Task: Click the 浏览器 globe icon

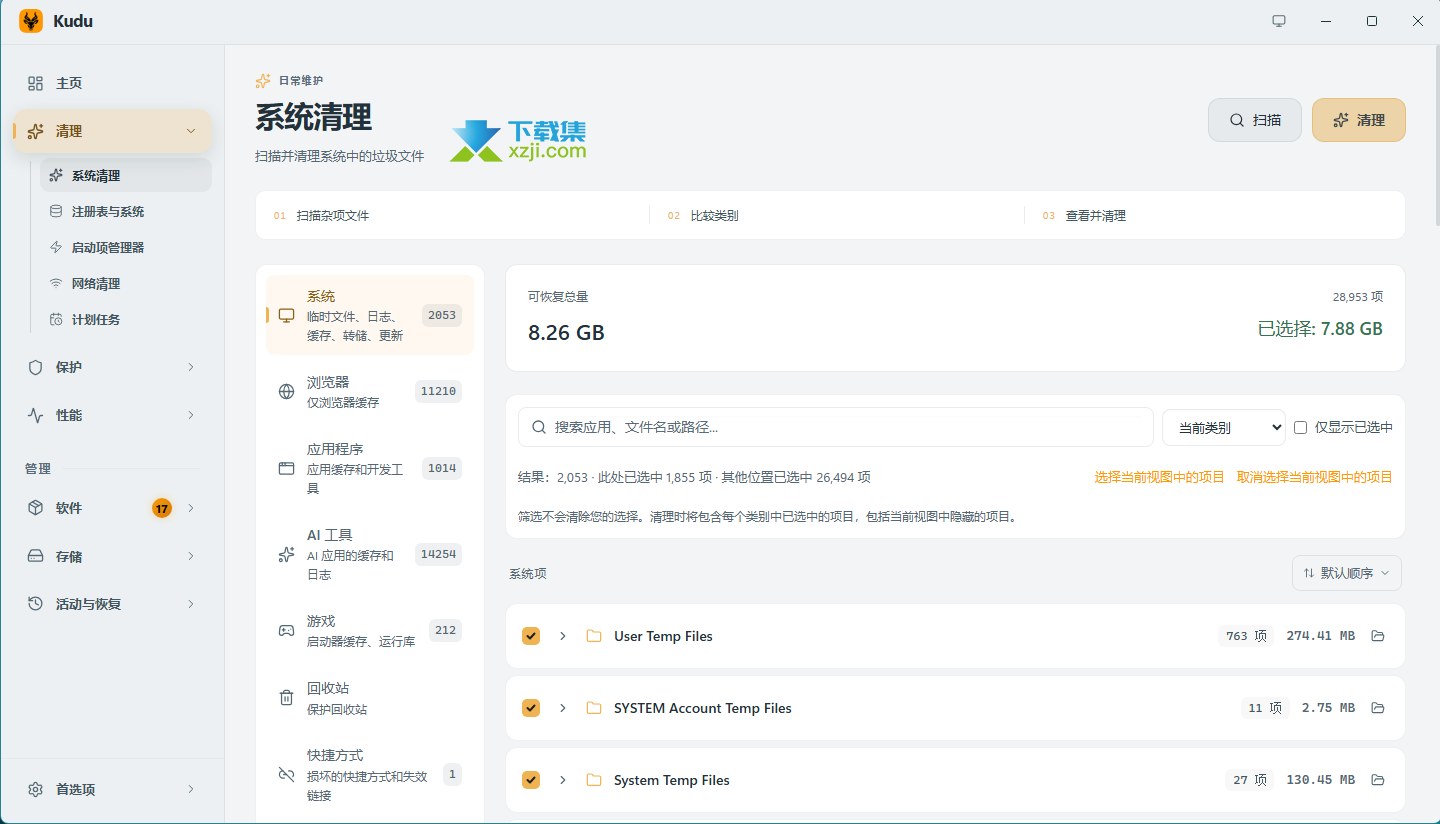Action: [287, 391]
